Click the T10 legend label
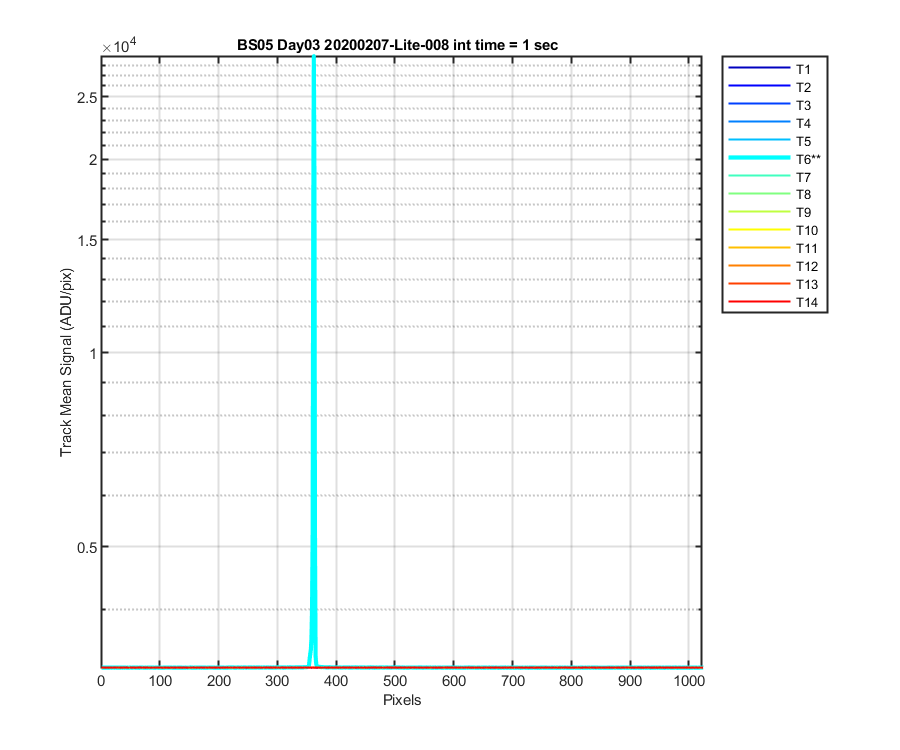Image resolution: width=900 pixels, height=750 pixels. point(806,231)
